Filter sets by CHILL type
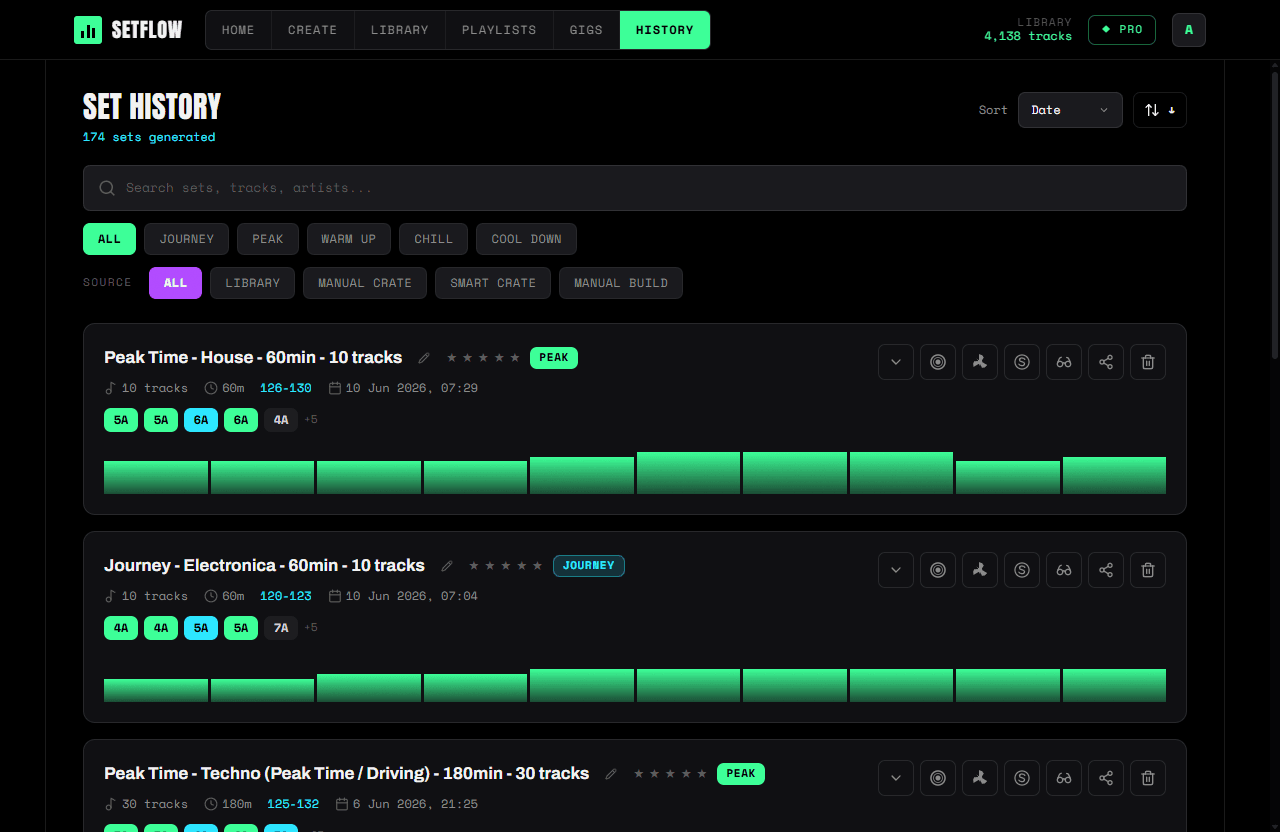The image size is (1280, 832). click(434, 239)
